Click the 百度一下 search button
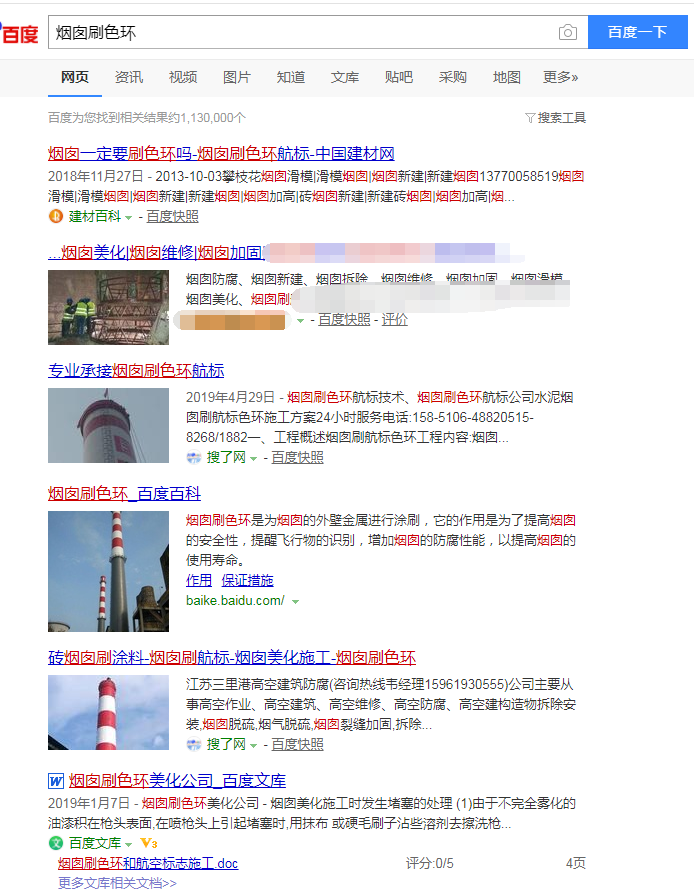 click(x=637, y=32)
